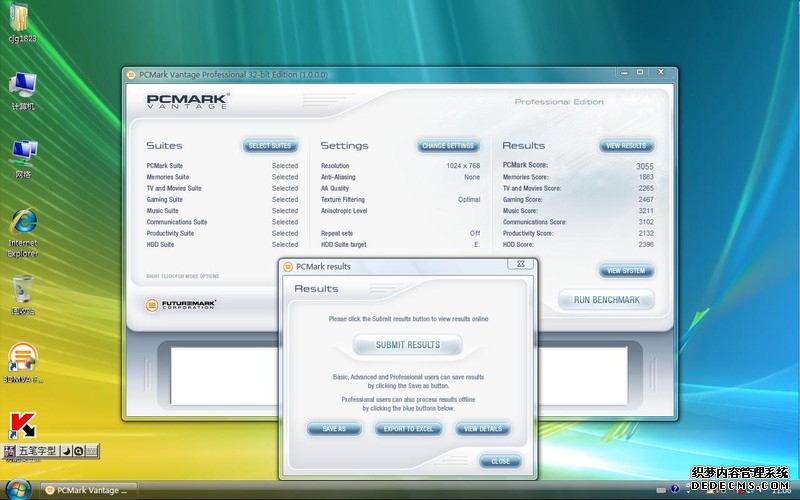This screenshot has width=800, height=500.
Task: Click the VIEW RESULTS button
Action: tap(626, 146)
